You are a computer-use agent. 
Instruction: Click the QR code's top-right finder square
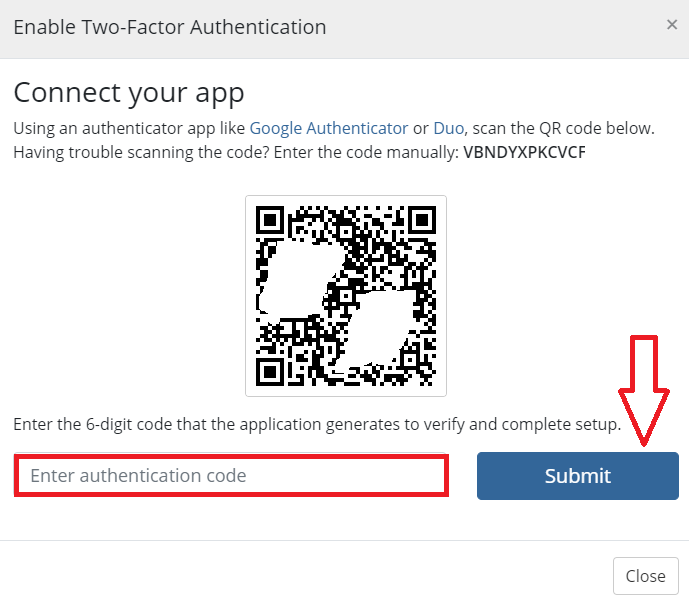click(x=422, y=220)
